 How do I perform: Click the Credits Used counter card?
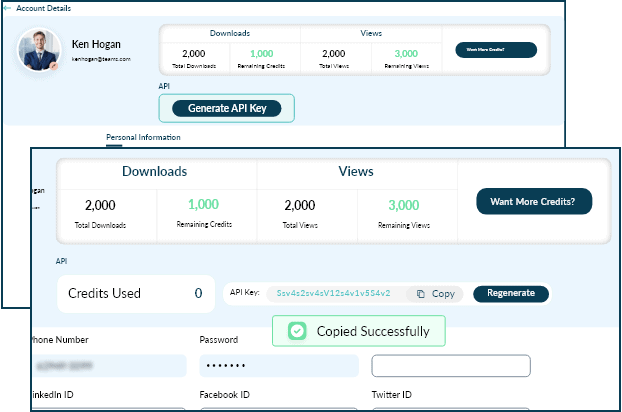pos(136,293)
